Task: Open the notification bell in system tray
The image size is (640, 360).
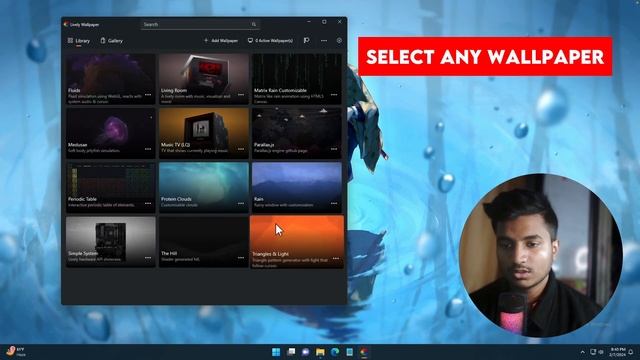Action: click(631, 352)
